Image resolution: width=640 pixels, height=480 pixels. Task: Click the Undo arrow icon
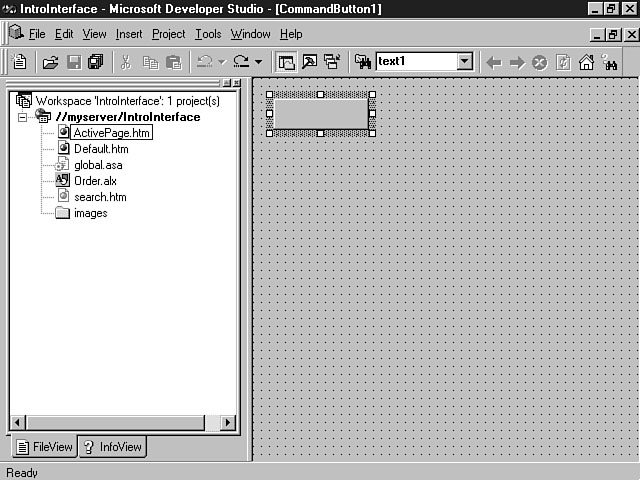coord(204,62)
